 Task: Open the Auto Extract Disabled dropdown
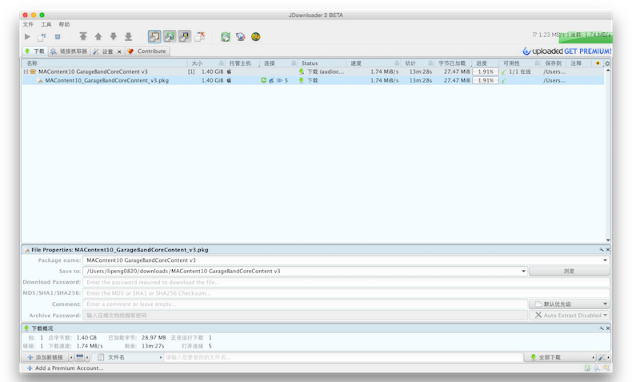(x=569, y=315)
